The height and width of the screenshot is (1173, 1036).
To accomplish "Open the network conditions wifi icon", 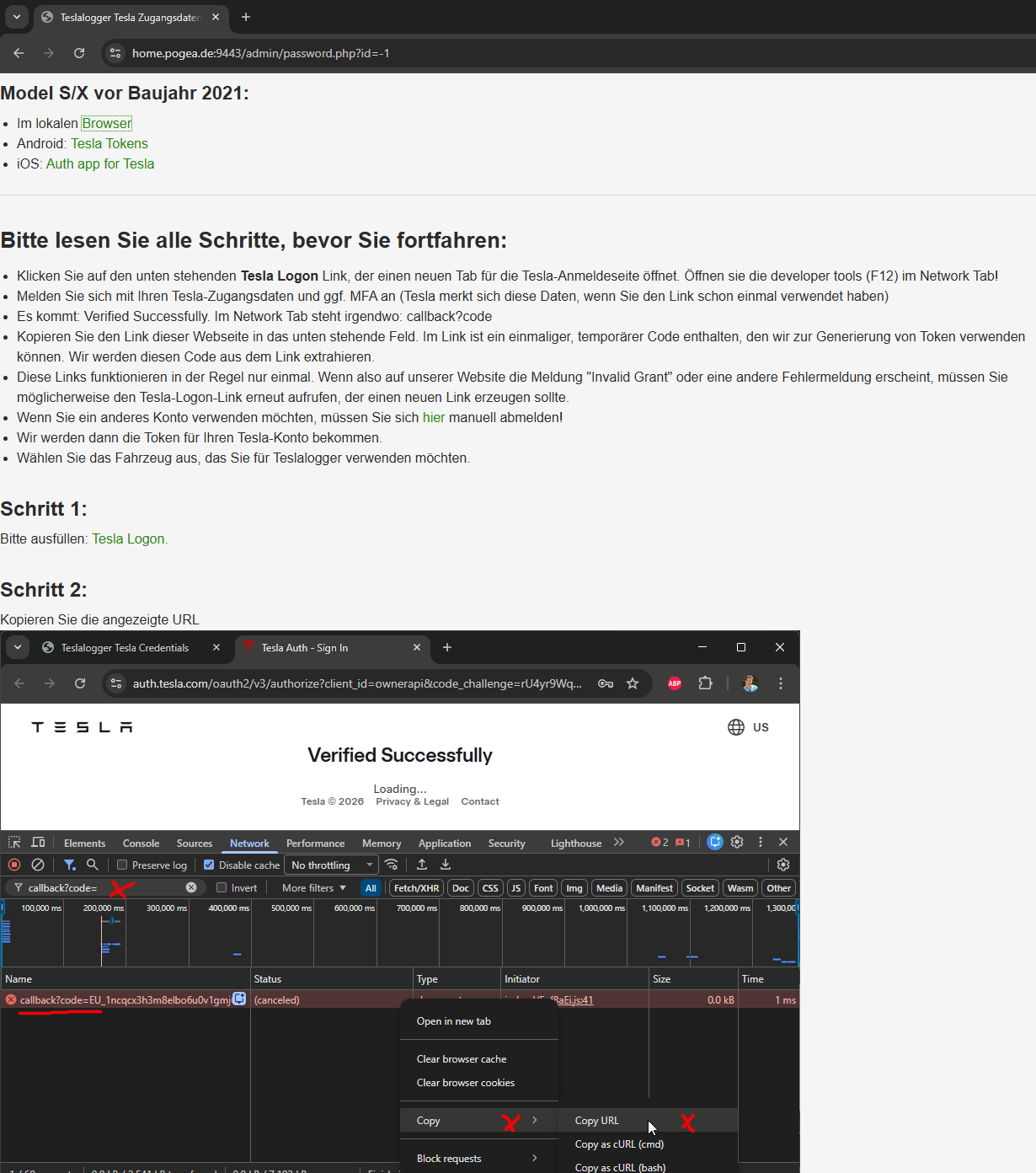I will coord(392,865).
